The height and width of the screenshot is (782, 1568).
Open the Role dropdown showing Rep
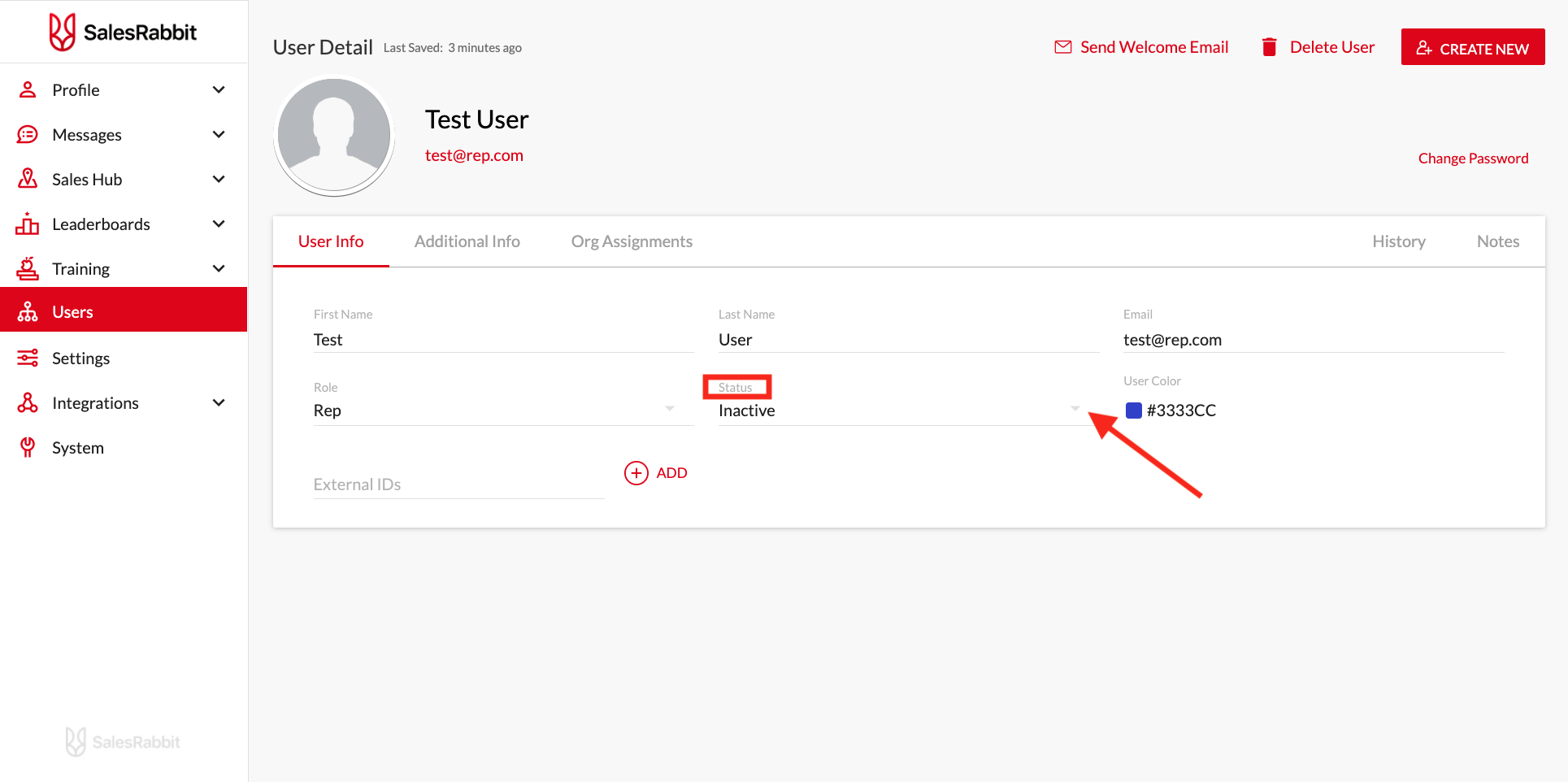[503, 410]
